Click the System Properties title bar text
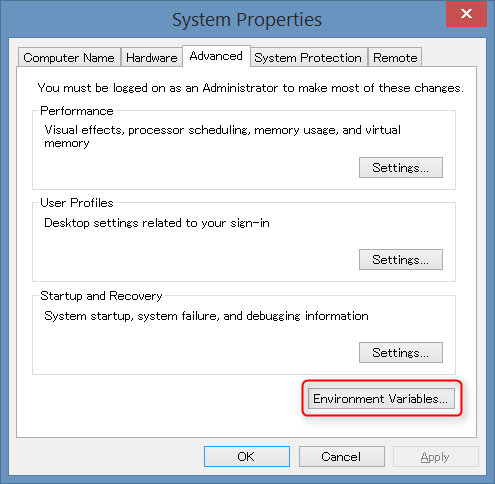495x484 pixels. pos(247,19)
